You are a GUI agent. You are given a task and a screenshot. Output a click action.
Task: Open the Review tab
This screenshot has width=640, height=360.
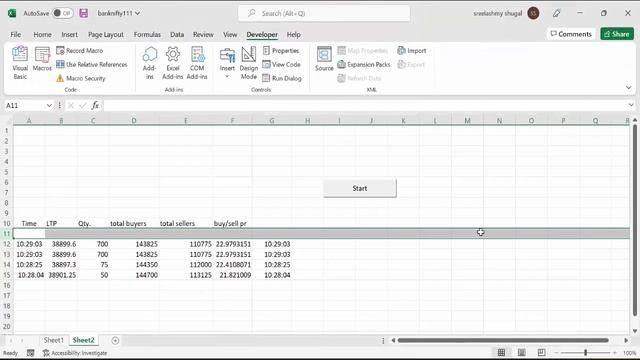pyautogui.click(x=203, y=35)
